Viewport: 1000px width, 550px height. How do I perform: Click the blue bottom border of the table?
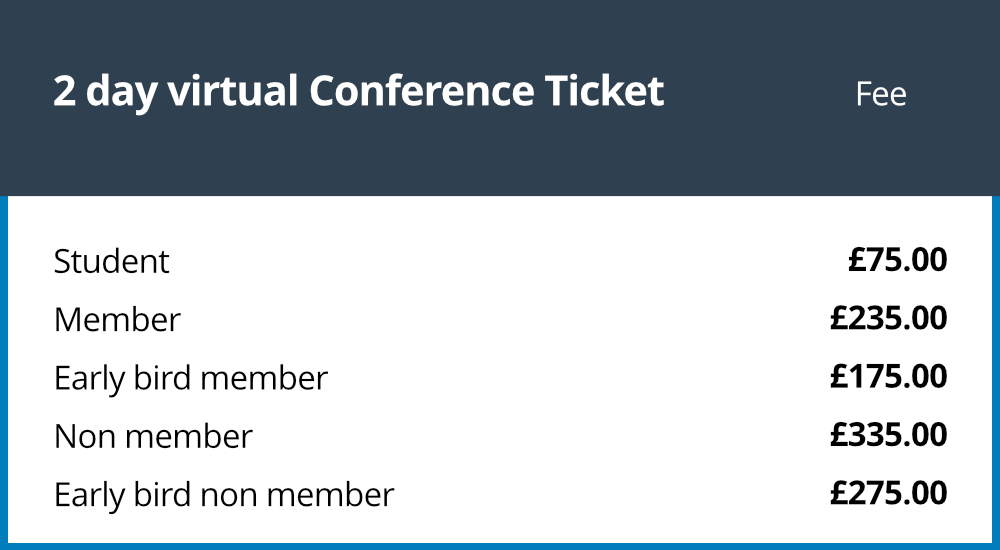pyautogui.click(x=500, y=547)
